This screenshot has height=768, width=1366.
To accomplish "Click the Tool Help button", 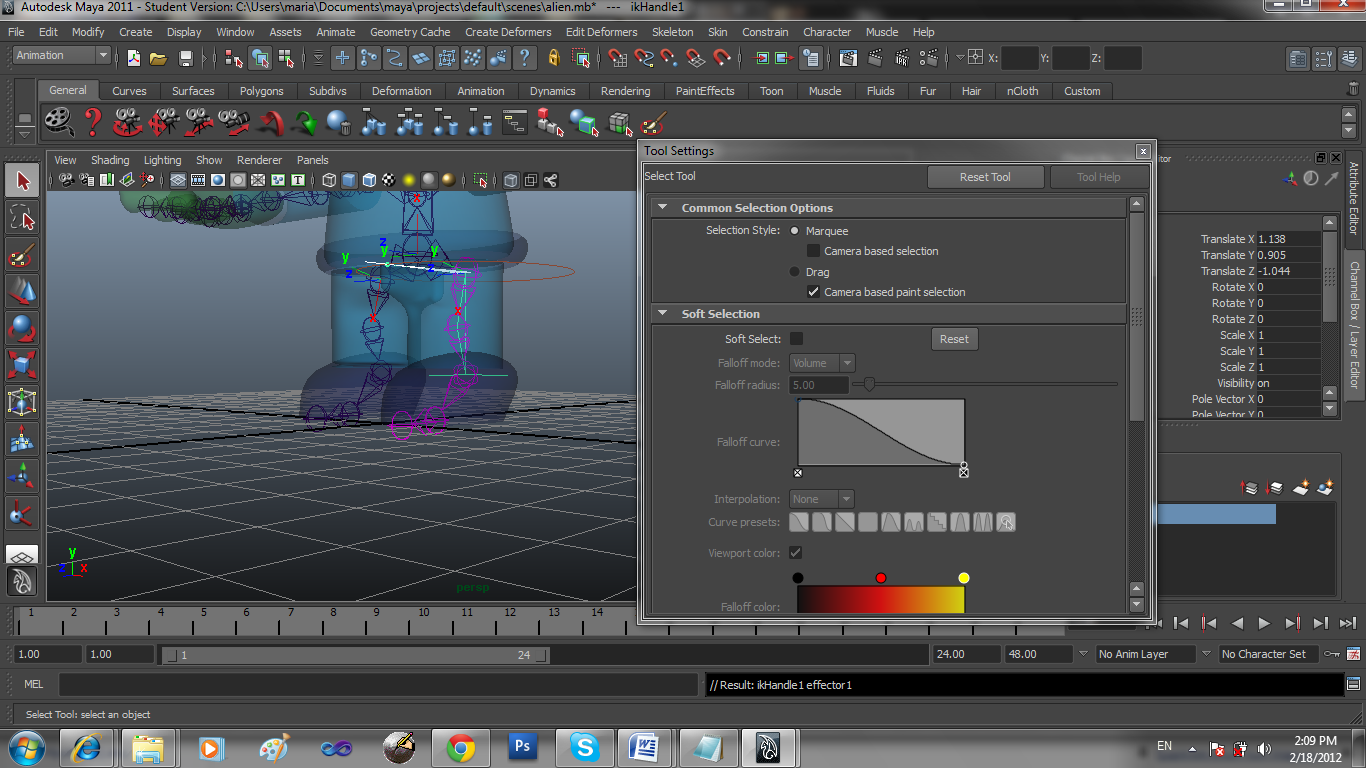I will click(1098, 177).
